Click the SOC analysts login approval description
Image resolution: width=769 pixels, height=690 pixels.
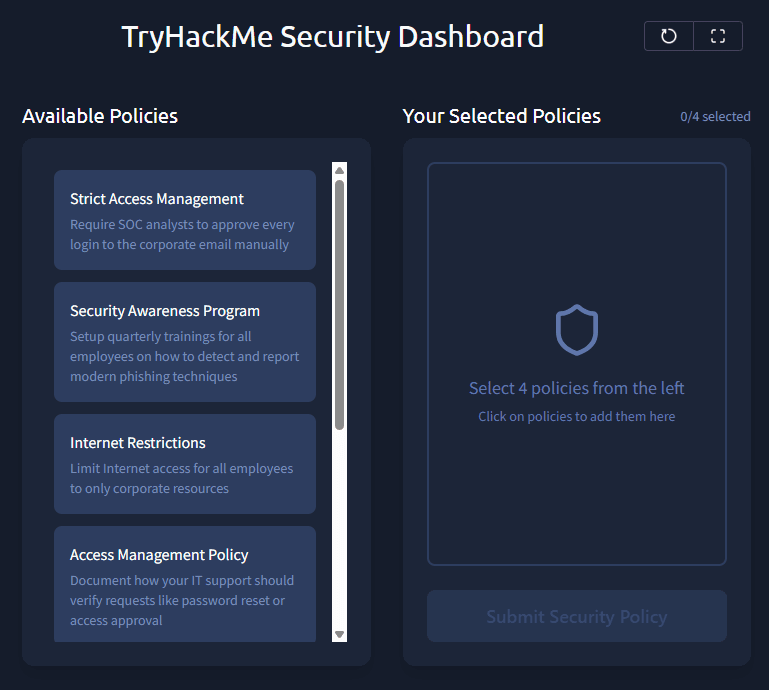[182, 235]
